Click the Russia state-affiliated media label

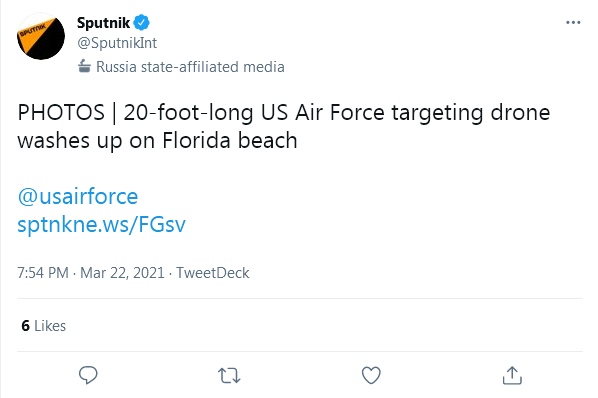pos(190,67)
